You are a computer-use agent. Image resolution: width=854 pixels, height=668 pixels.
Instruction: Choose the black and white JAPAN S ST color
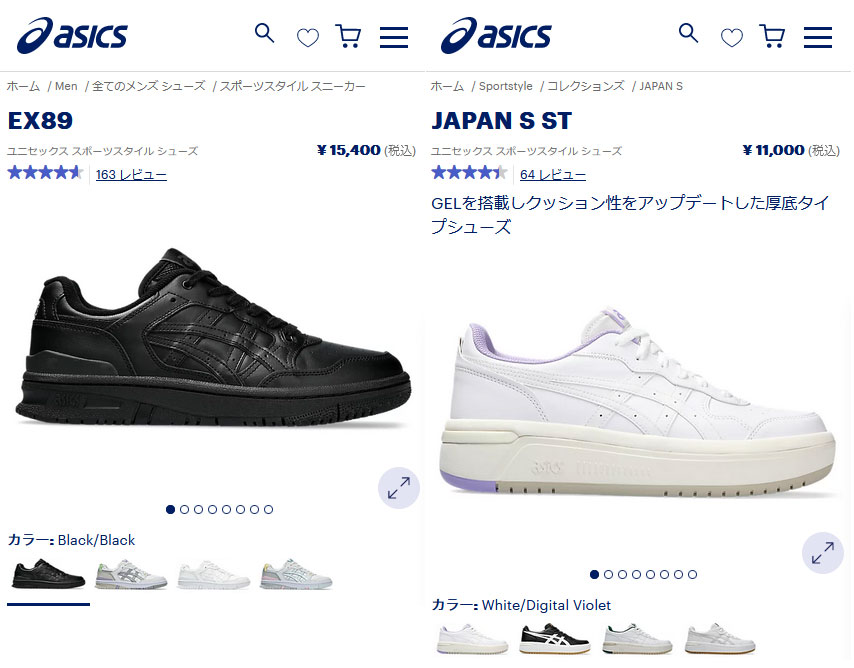[555, 639]
